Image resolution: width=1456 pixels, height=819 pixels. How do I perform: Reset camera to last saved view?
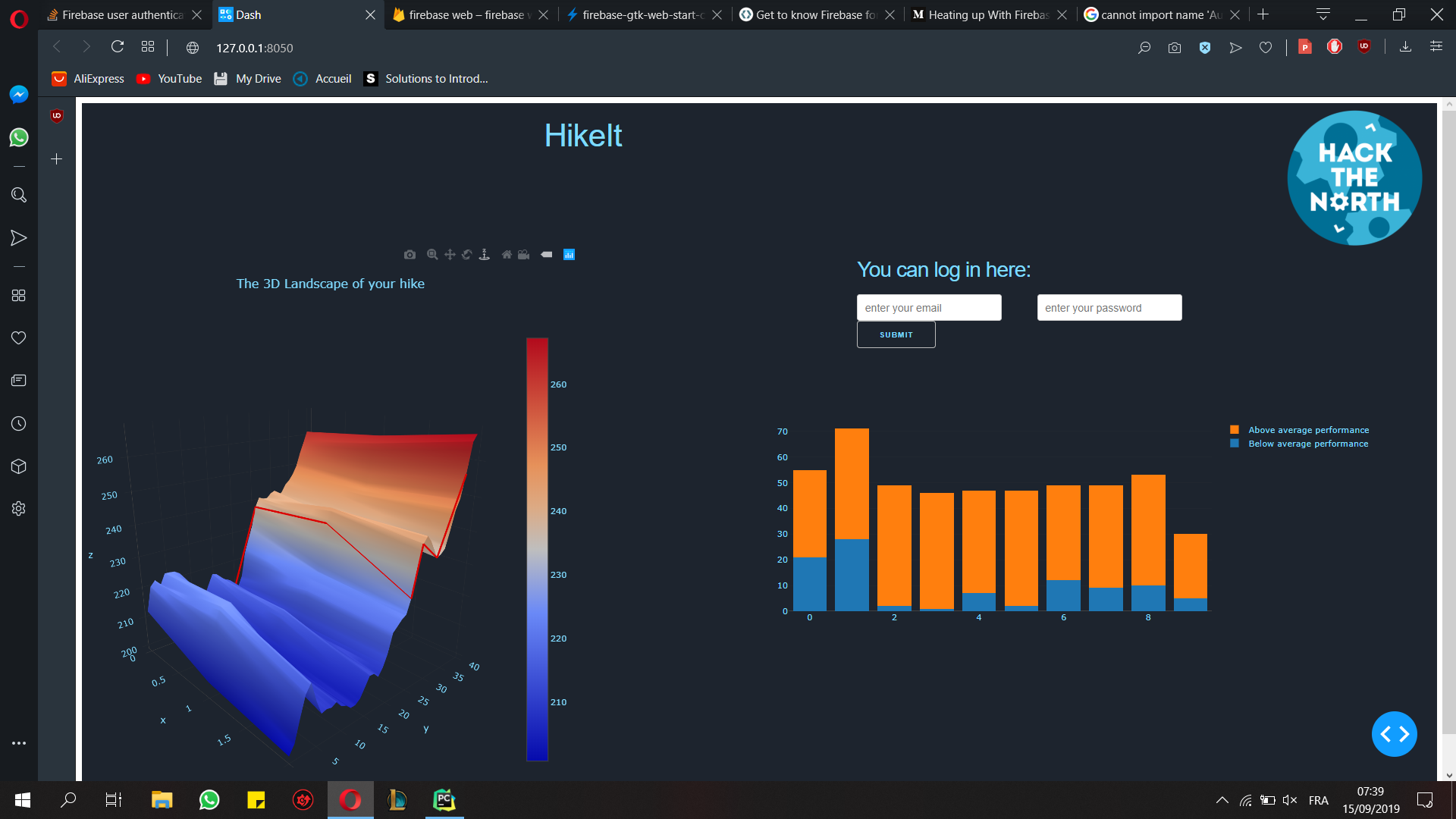[x=524, y=255]
